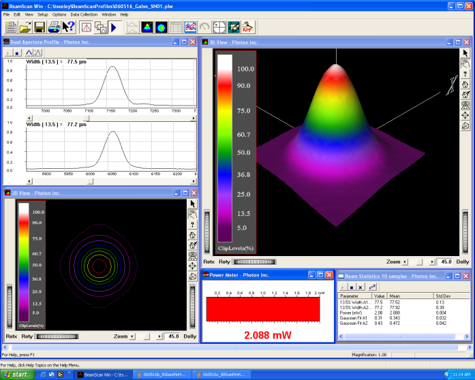Click double Gaussian curve icon in Dual Aperture Profile

tap(37, 53)
